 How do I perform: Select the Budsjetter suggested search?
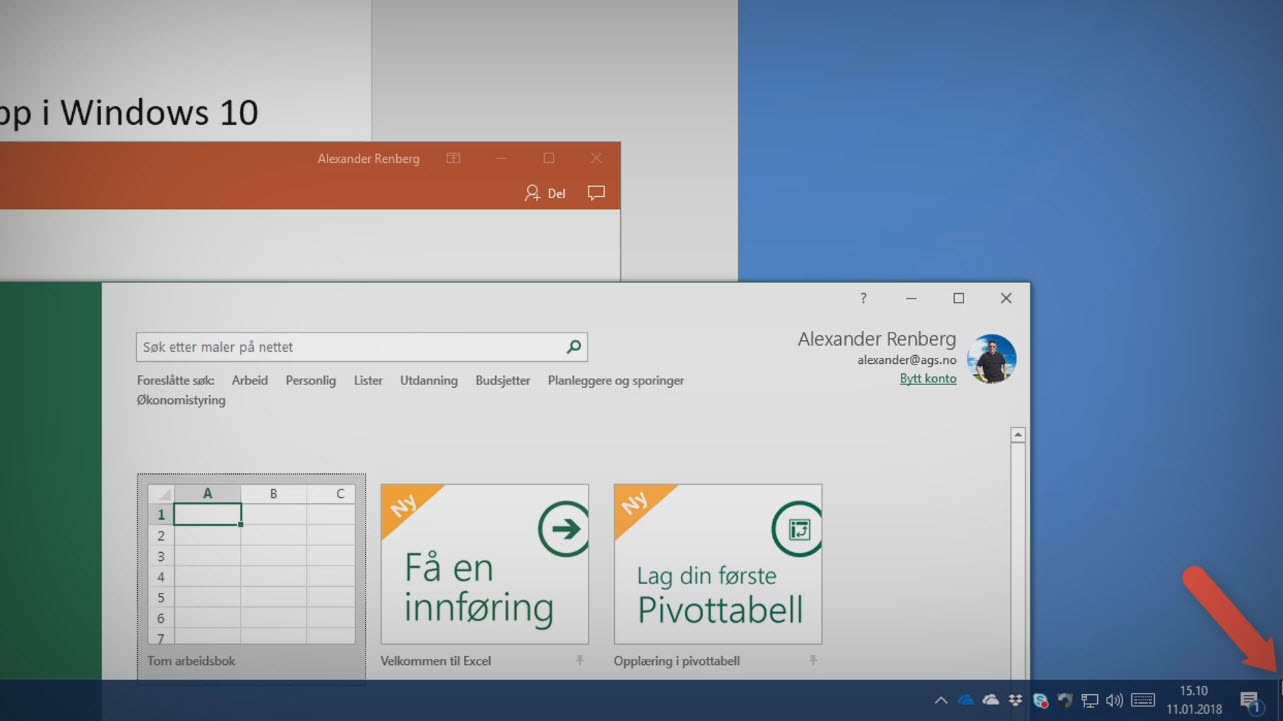(x=503, y=380)
